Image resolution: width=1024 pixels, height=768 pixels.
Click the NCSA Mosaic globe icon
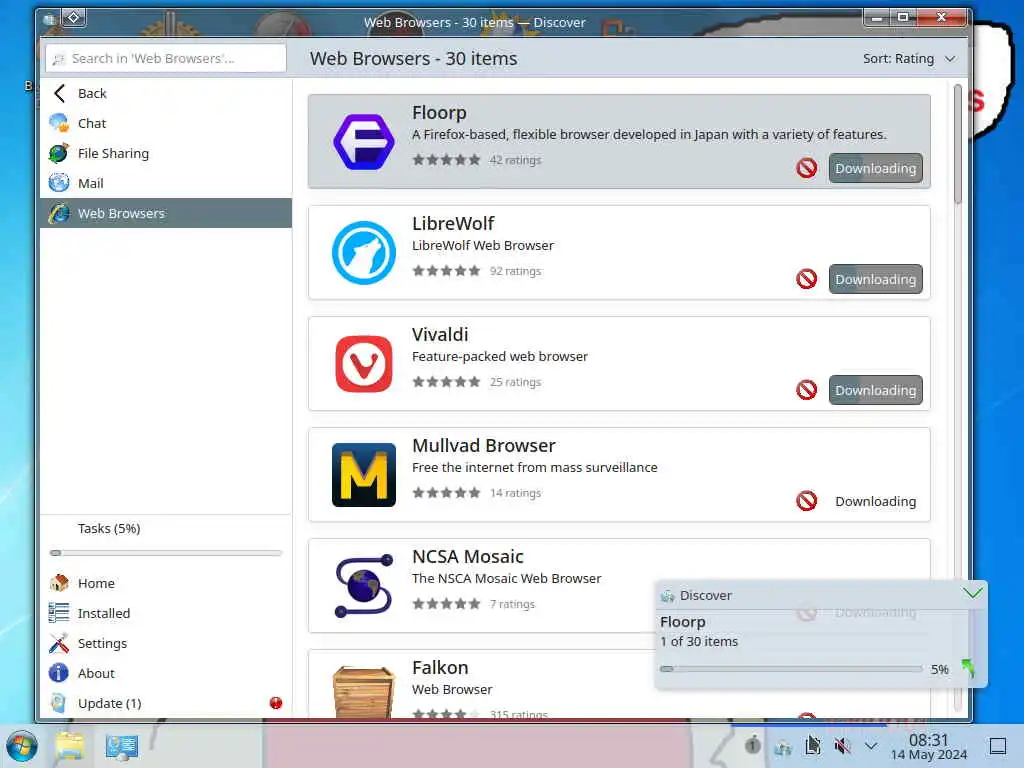click(364, 586)
